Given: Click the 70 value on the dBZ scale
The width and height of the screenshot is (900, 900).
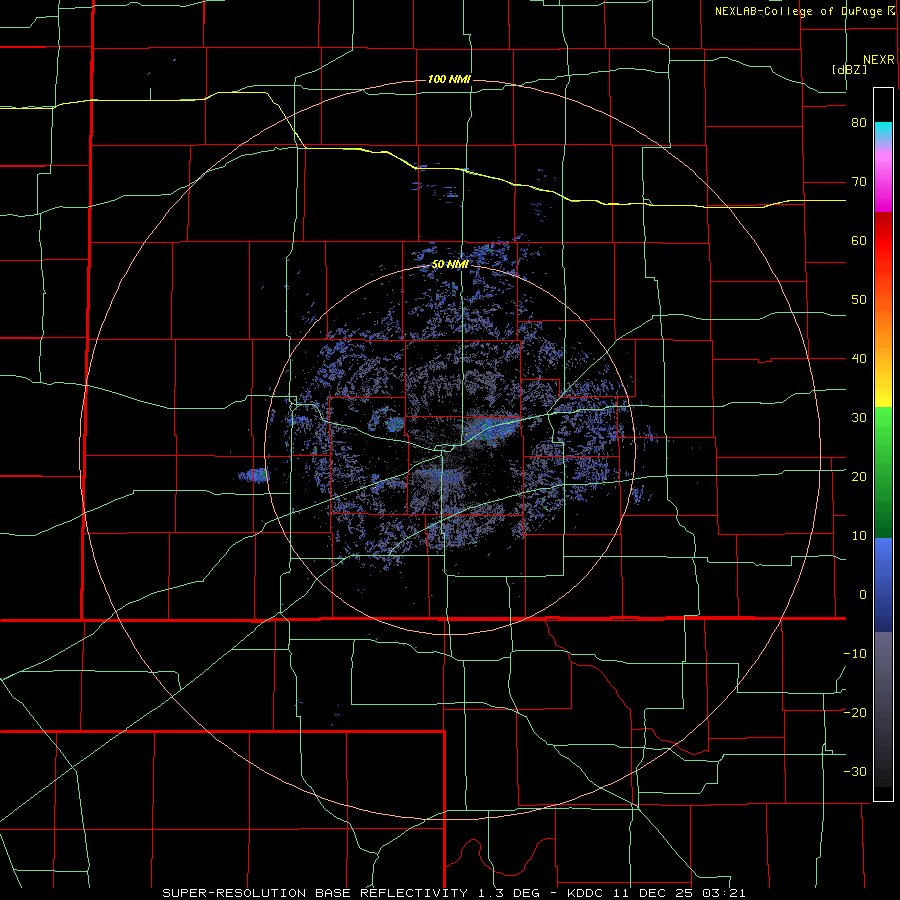Looking at the screenshot, I should pos(859,182).
